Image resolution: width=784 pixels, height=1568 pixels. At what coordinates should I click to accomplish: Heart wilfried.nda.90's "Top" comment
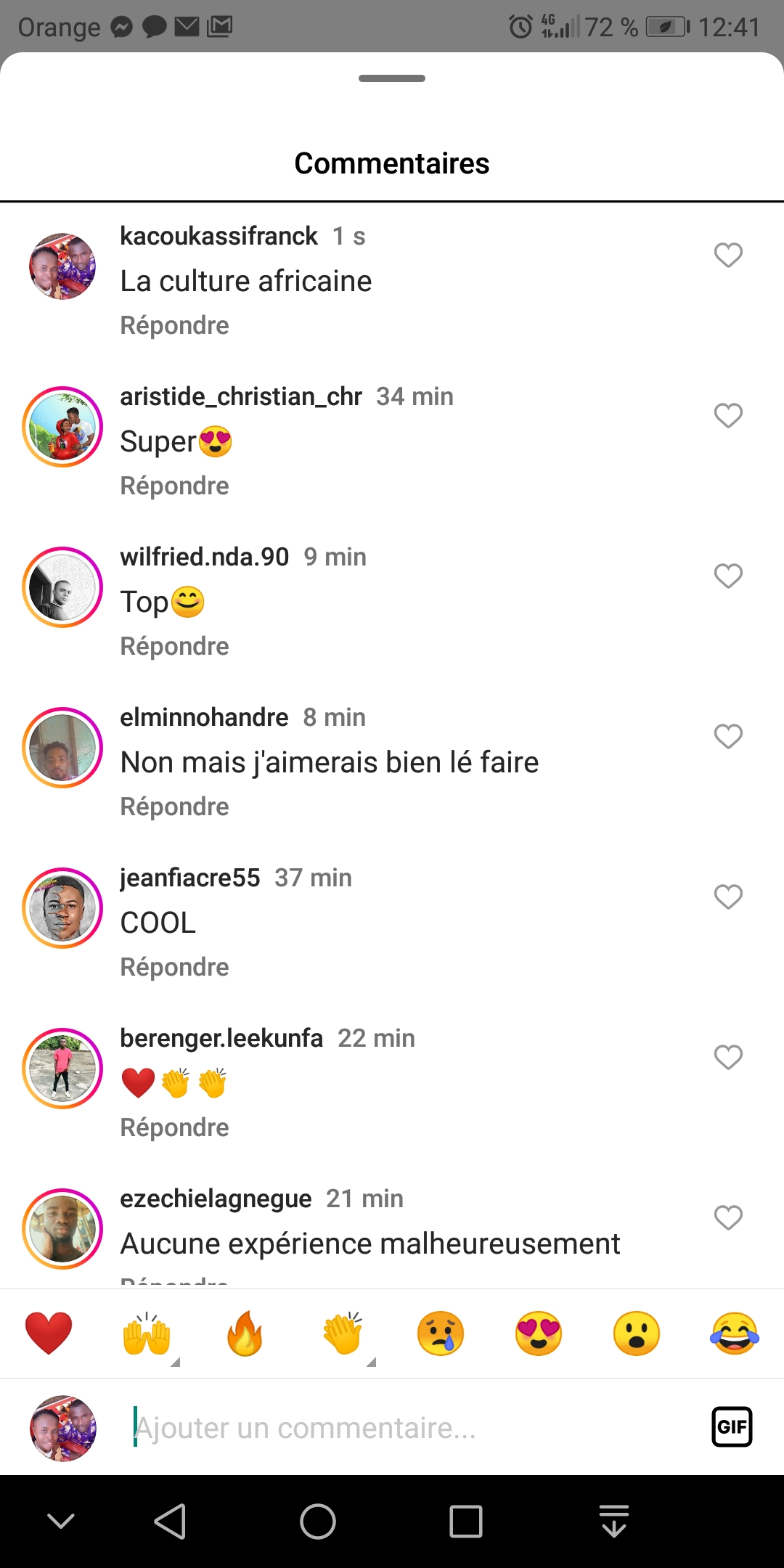pyautogui.click(x=728, y=576)
